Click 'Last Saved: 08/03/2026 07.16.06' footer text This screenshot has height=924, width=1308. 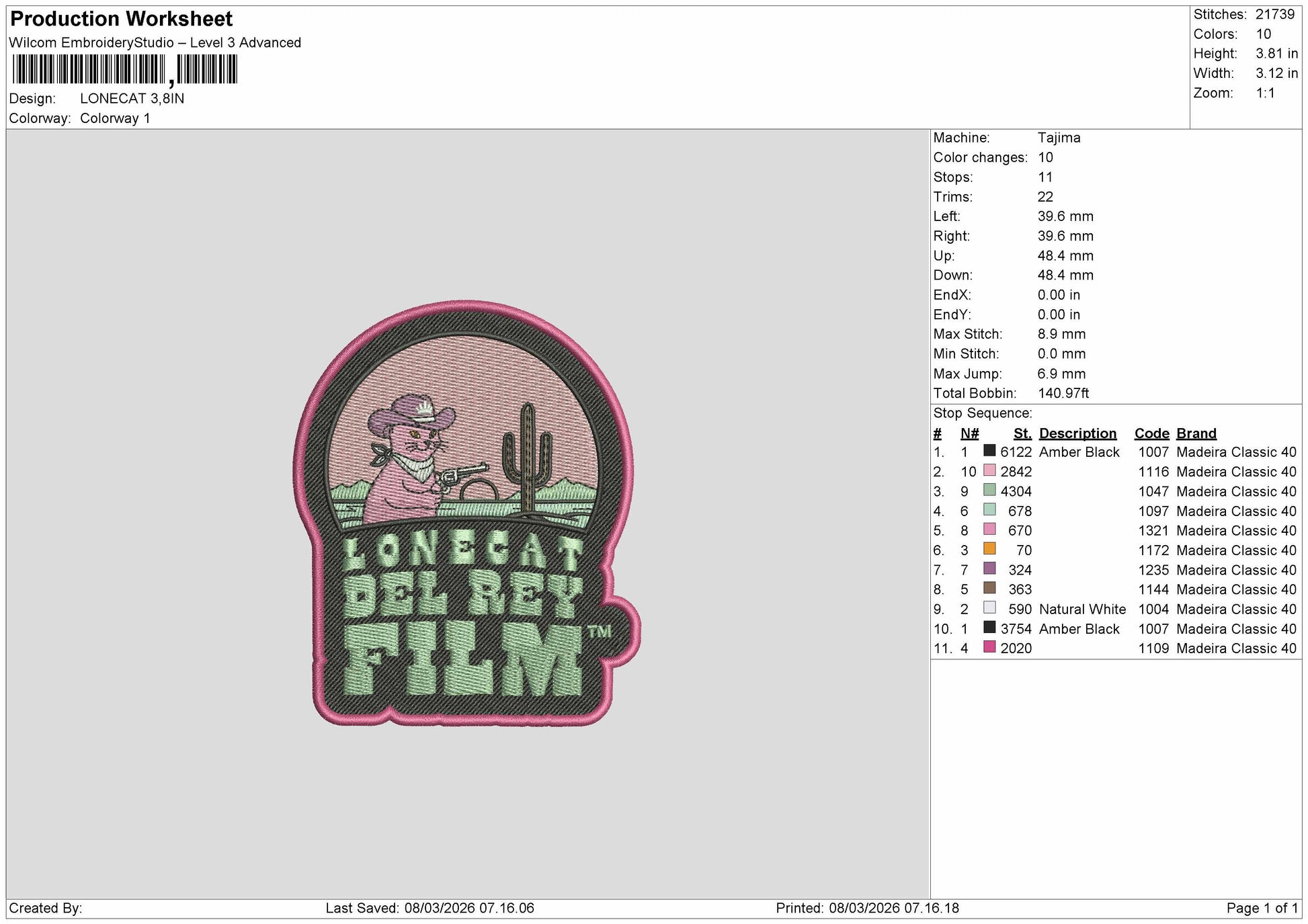[430, 908]
